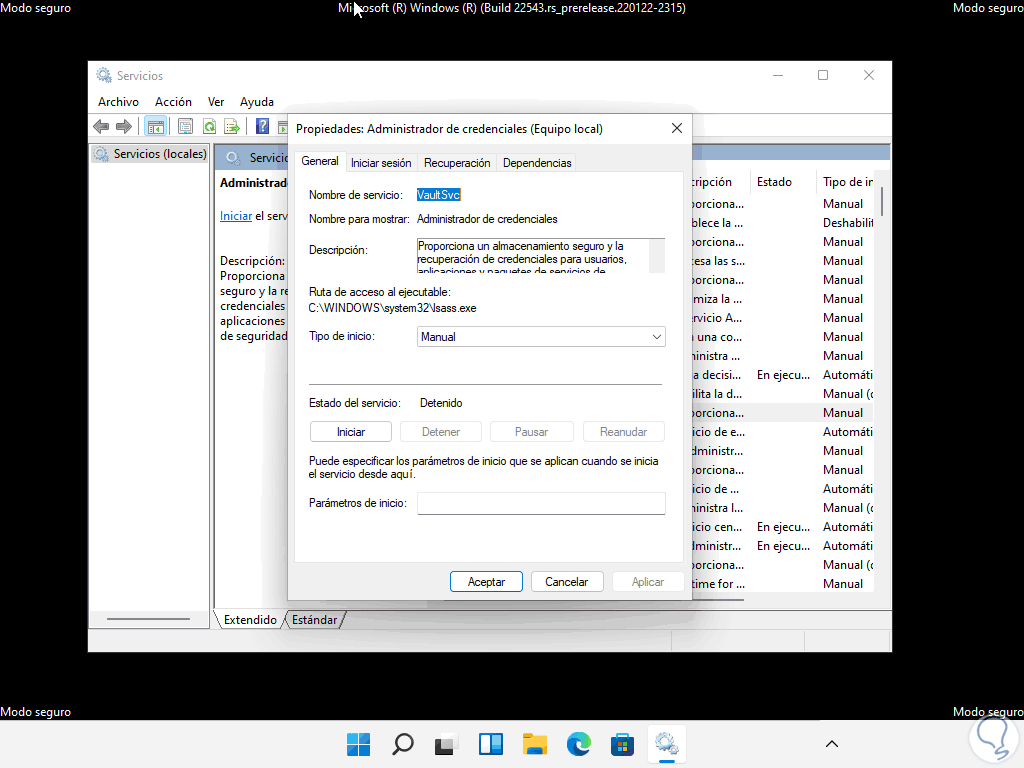Screen dimensions: 1024x768
Task: Click the Parámetros de inicio input field
Action: point(541,504)
